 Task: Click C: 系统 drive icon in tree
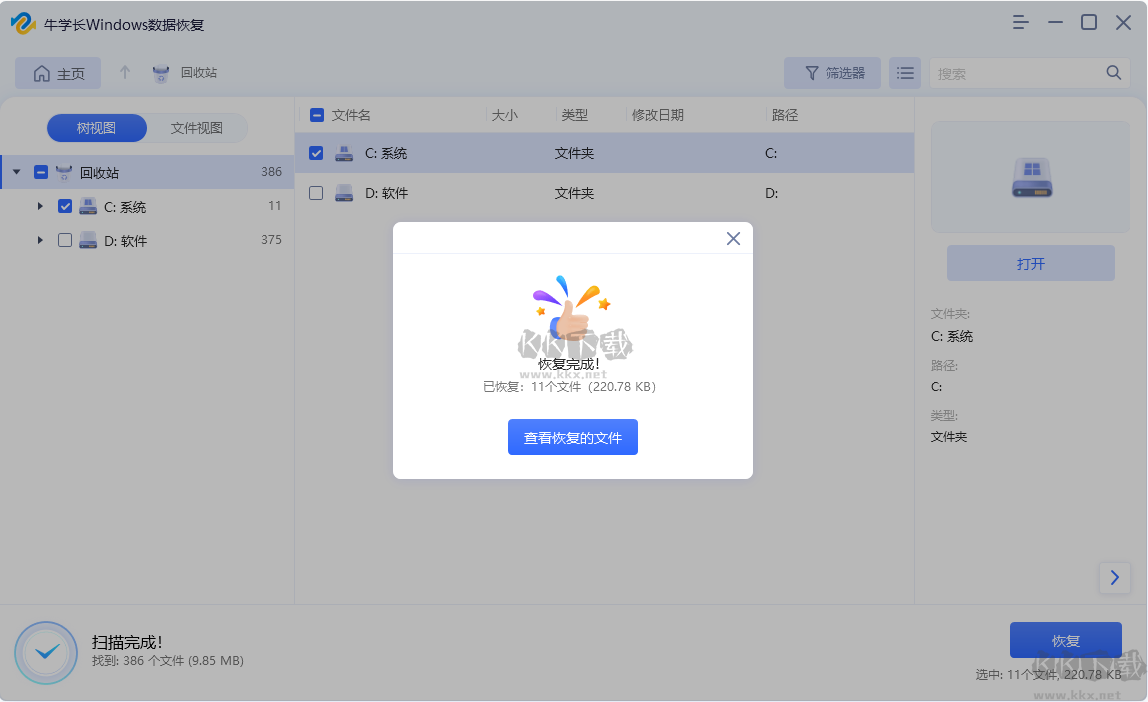(x=88, y=206)
